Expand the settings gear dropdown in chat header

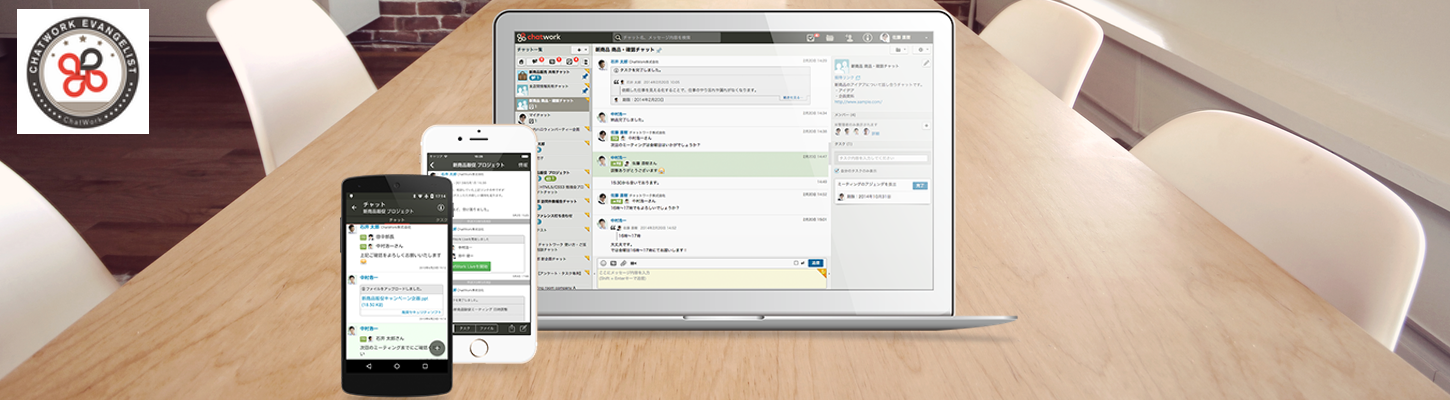922,49
